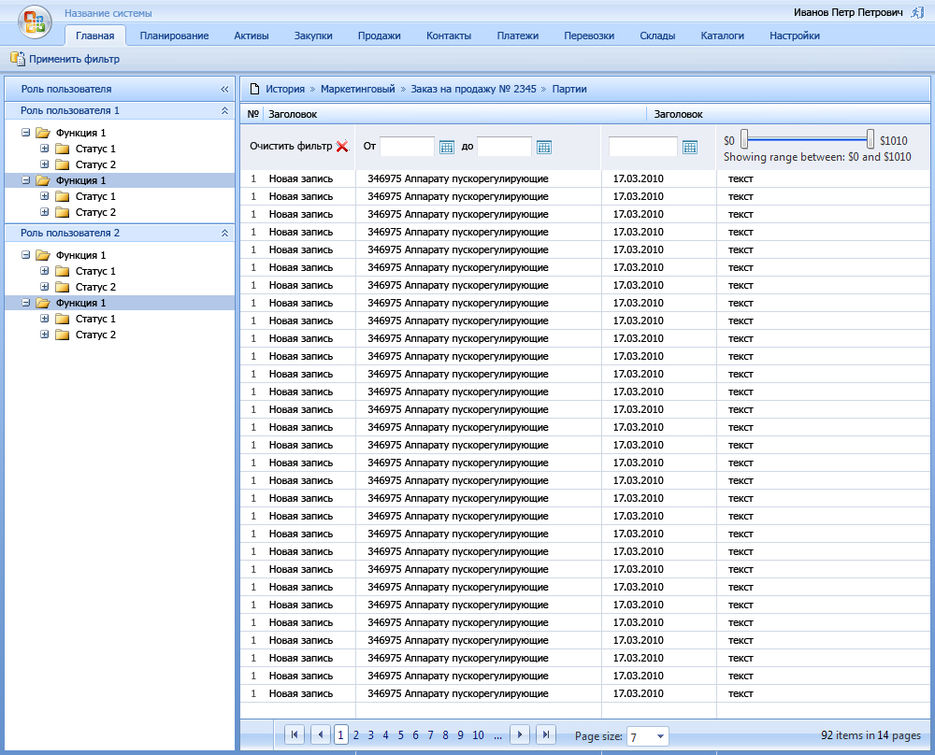Click the История breadcrumb link
Viewport: 935px width, 755px height.
tap(285, 89)
